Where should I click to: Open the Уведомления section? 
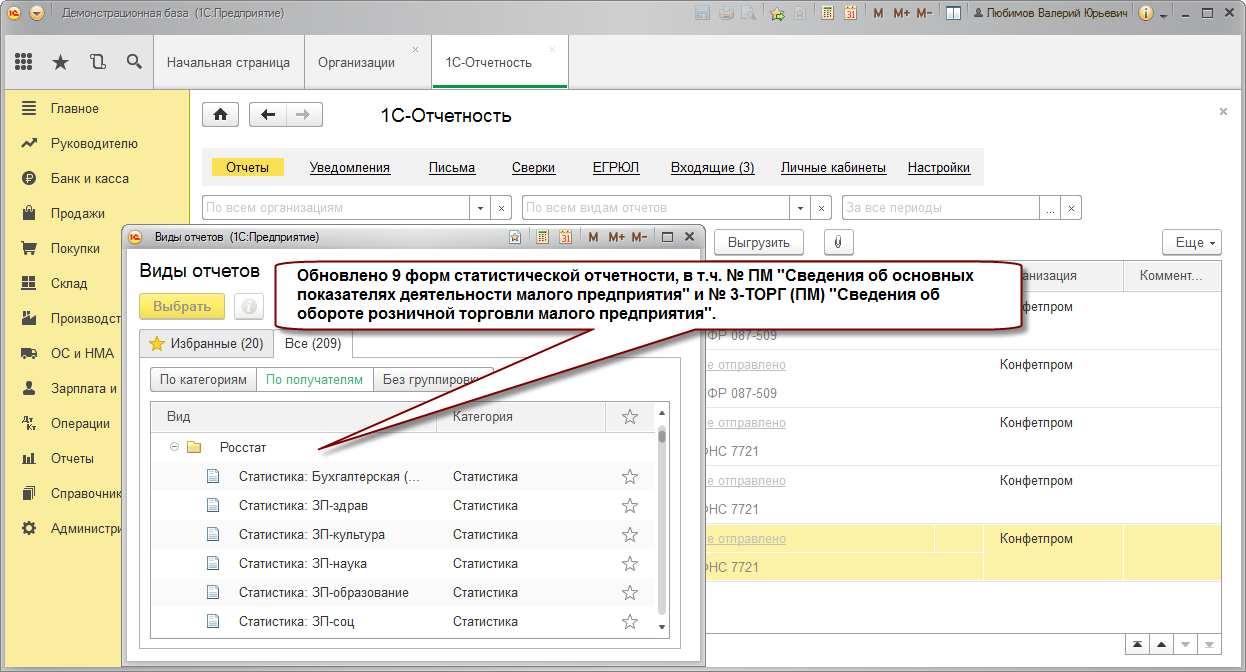click(x=349, y=167)
